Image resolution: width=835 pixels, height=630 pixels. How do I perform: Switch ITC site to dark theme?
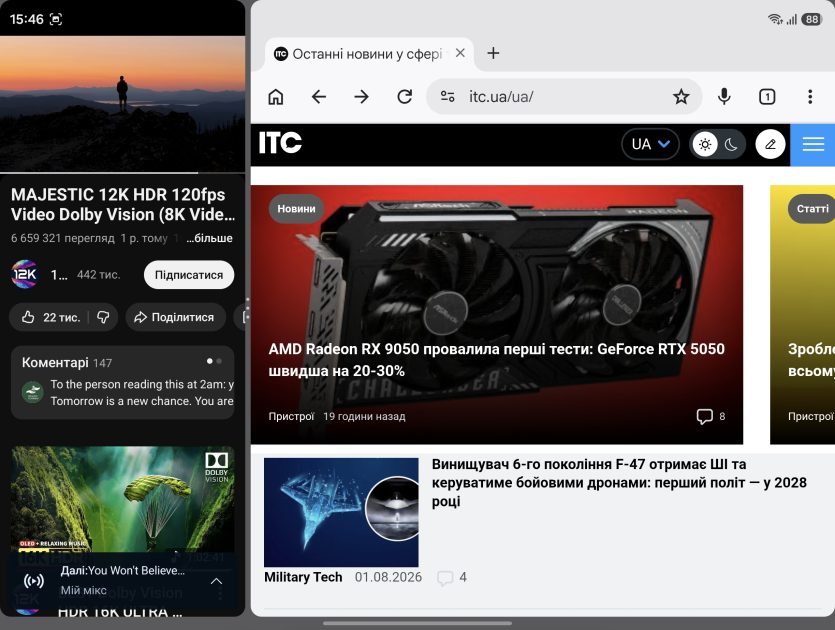731,144
